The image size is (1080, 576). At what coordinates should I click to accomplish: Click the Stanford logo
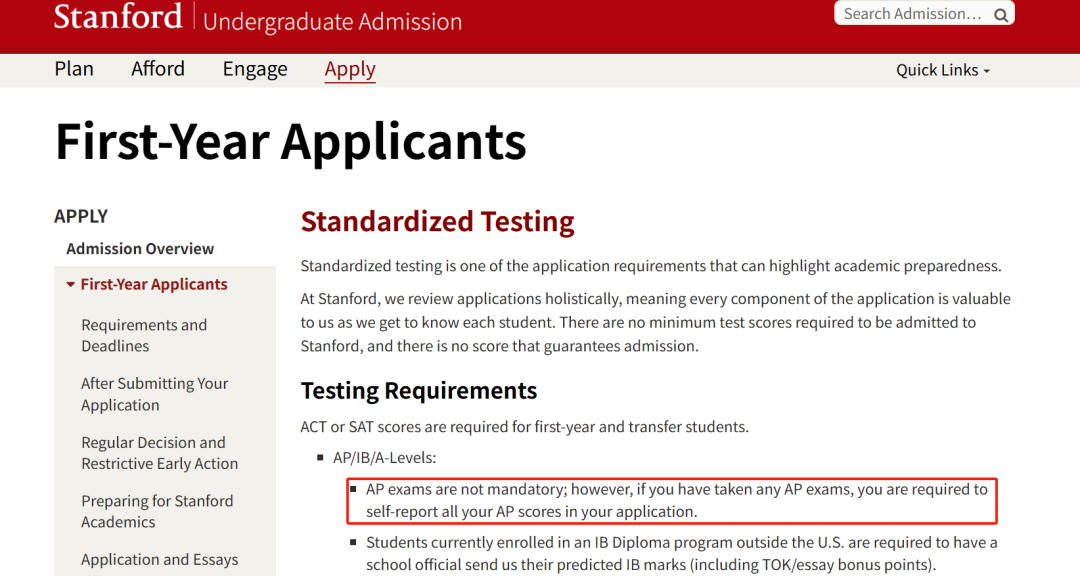point(118,17)
